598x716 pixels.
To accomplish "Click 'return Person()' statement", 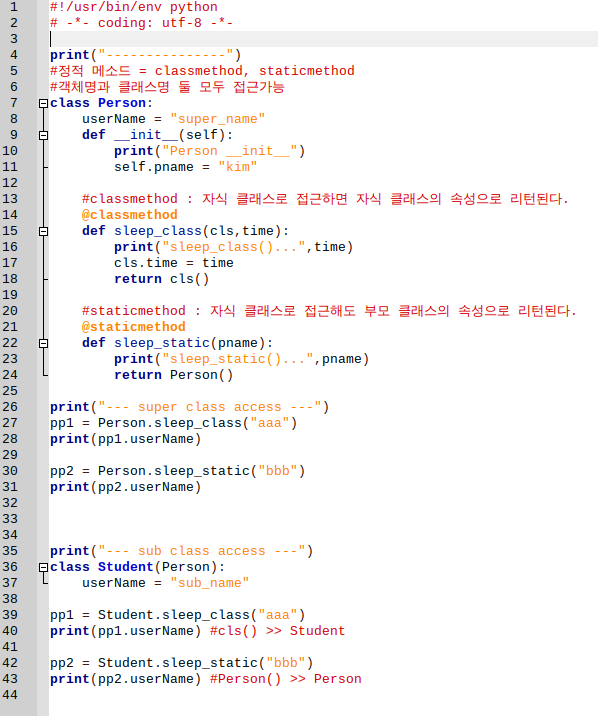I will coord(173,375).
